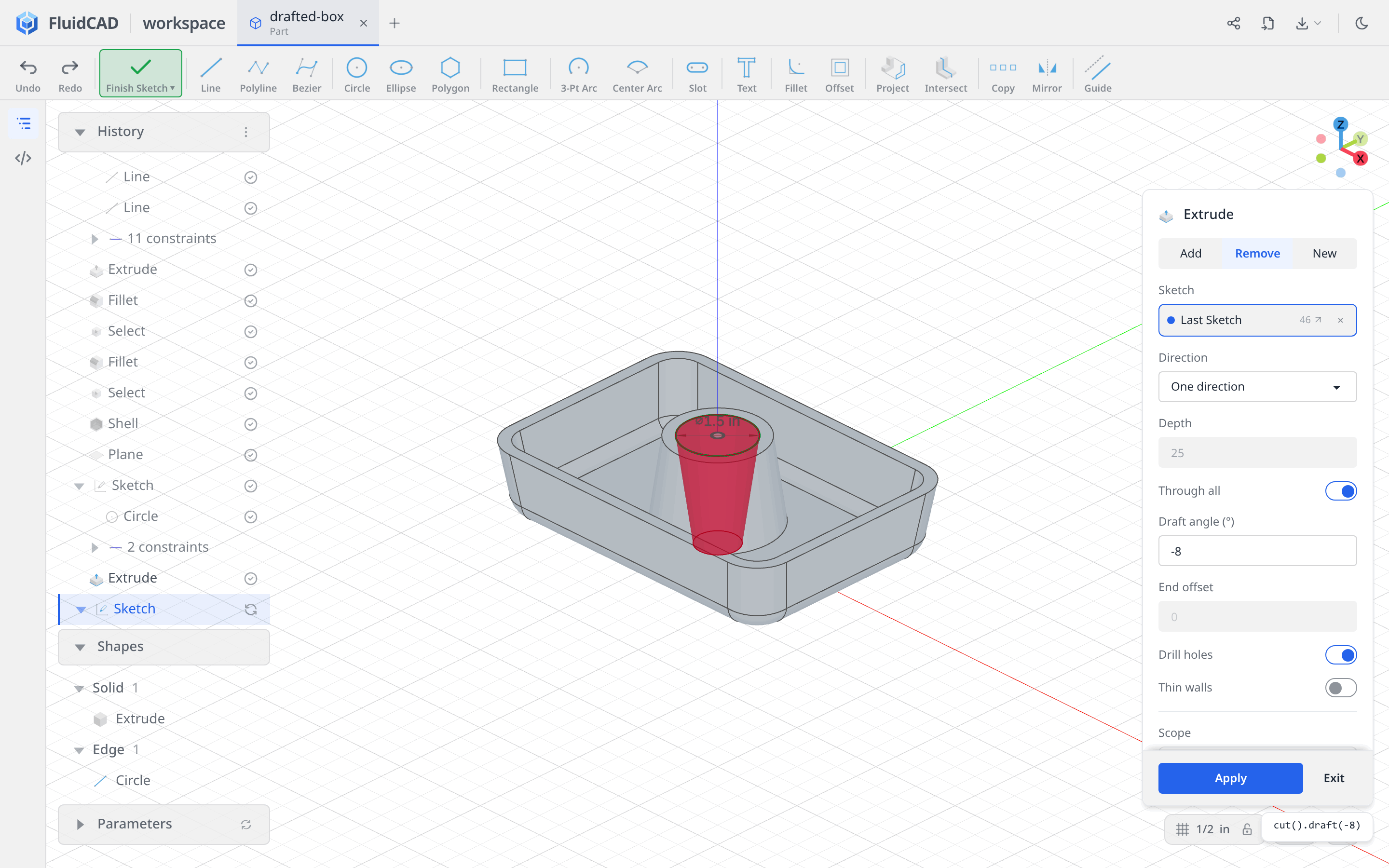Click the Apply button

point(1230,778)
